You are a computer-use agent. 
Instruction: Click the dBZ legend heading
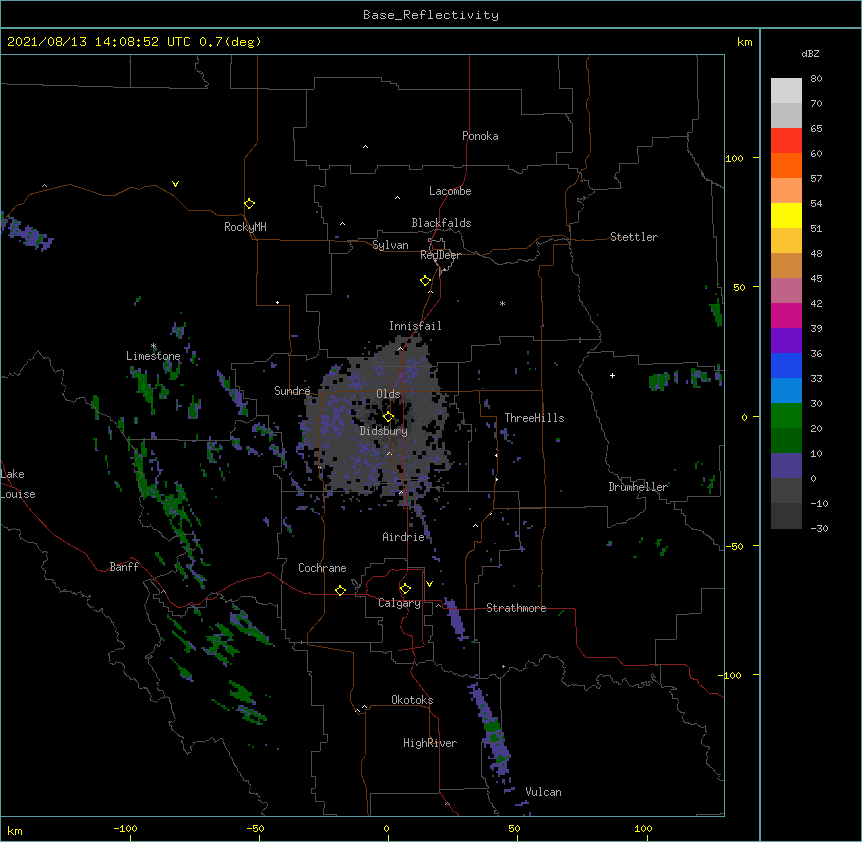pyautogui.click(x=810, y=54)
